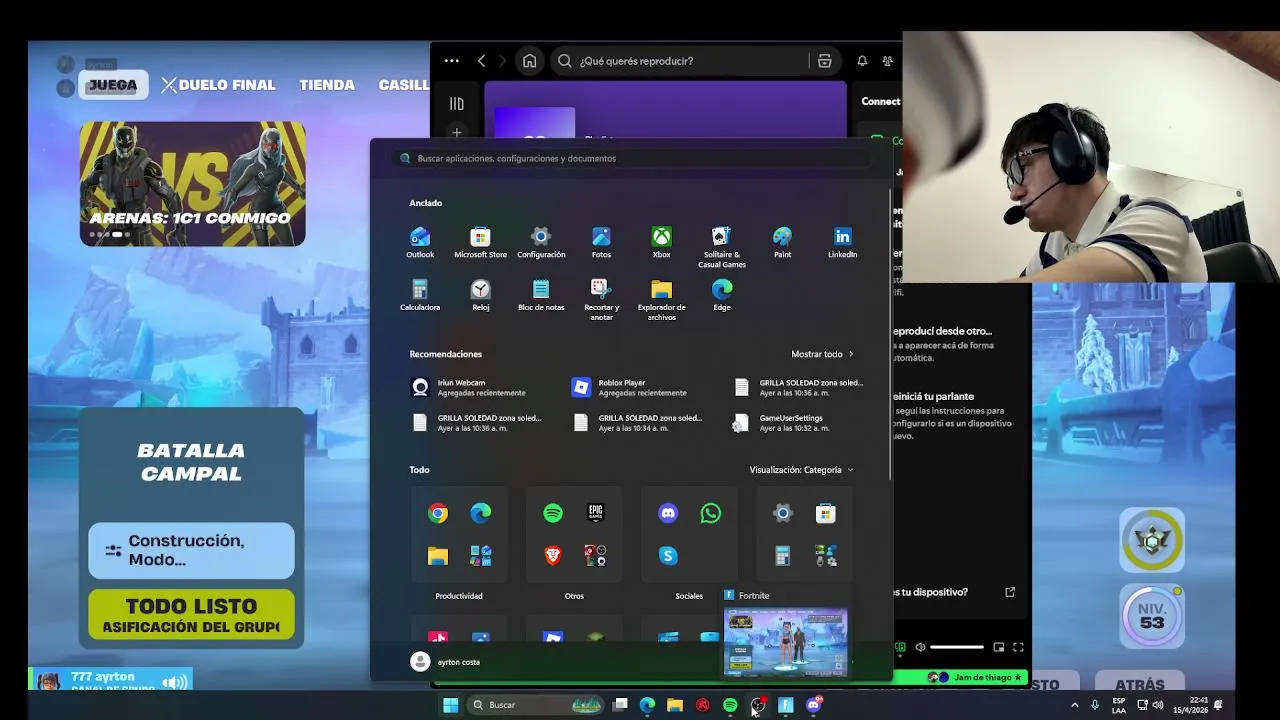Open pinned Explorador de archivos
The height and width of the screenshot is (720, 1280).
point(661,299)
